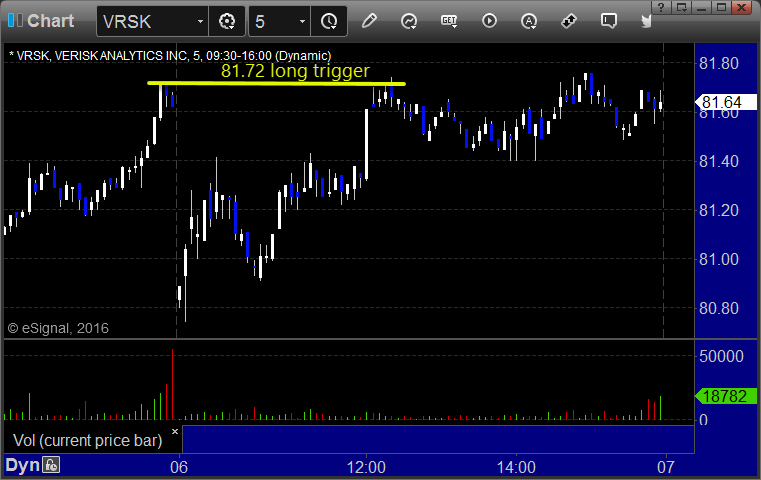The width and height of the screenshot is (761, 480).
Task: Select the pencil drawing tool
Action: (369, 21)
